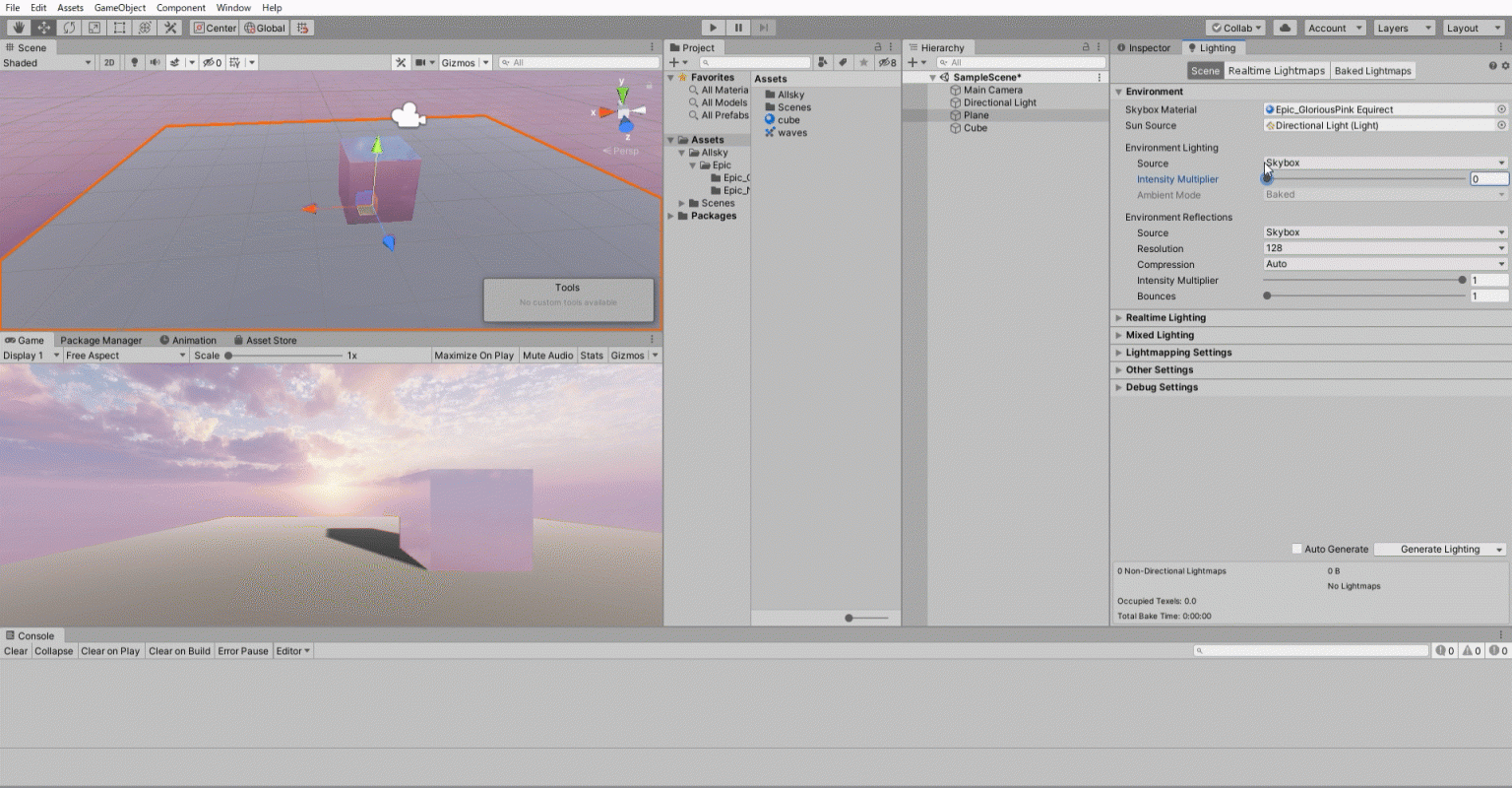The height and width of the screenshot is (788, 1512).
Task: Open the GameObject menu
Action: (118, 7)
